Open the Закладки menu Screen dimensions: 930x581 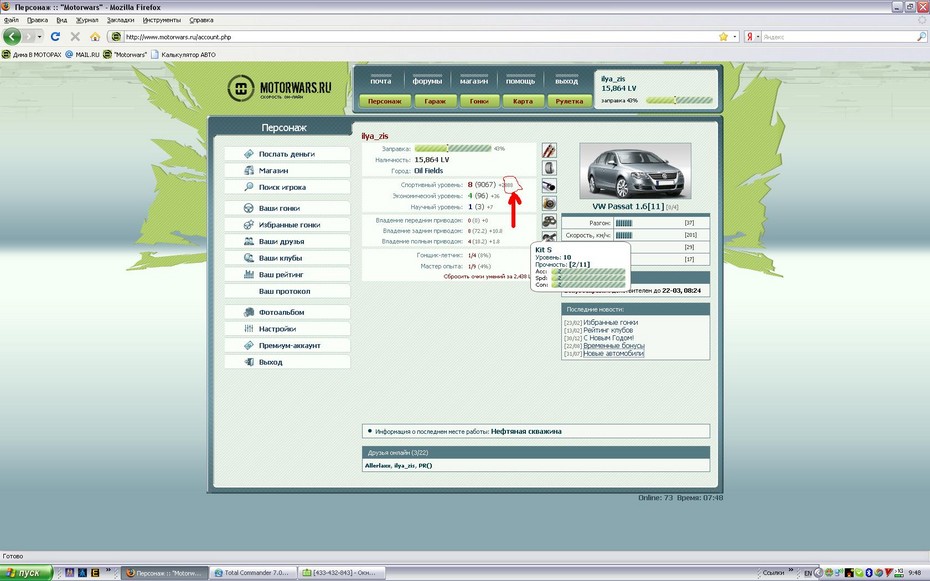click(x=120, y=20)
